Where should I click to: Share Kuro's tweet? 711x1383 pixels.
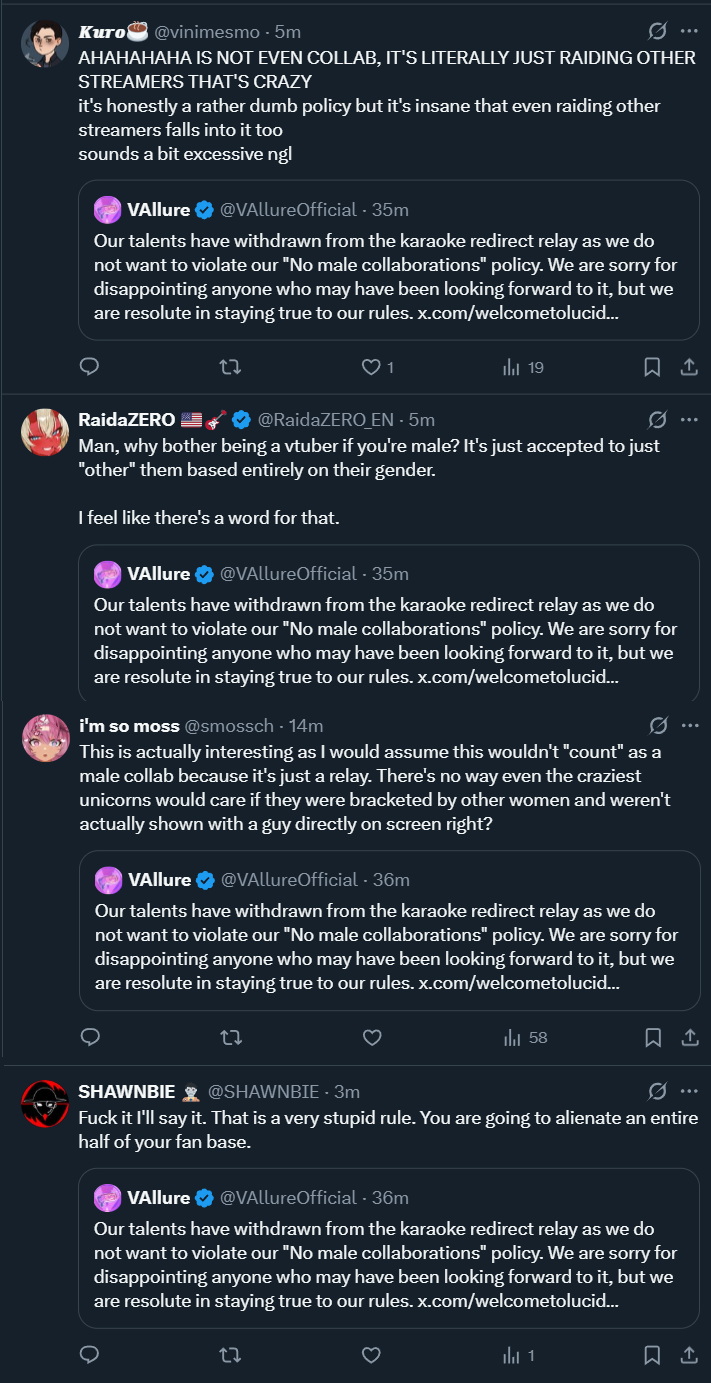point(689,367)
